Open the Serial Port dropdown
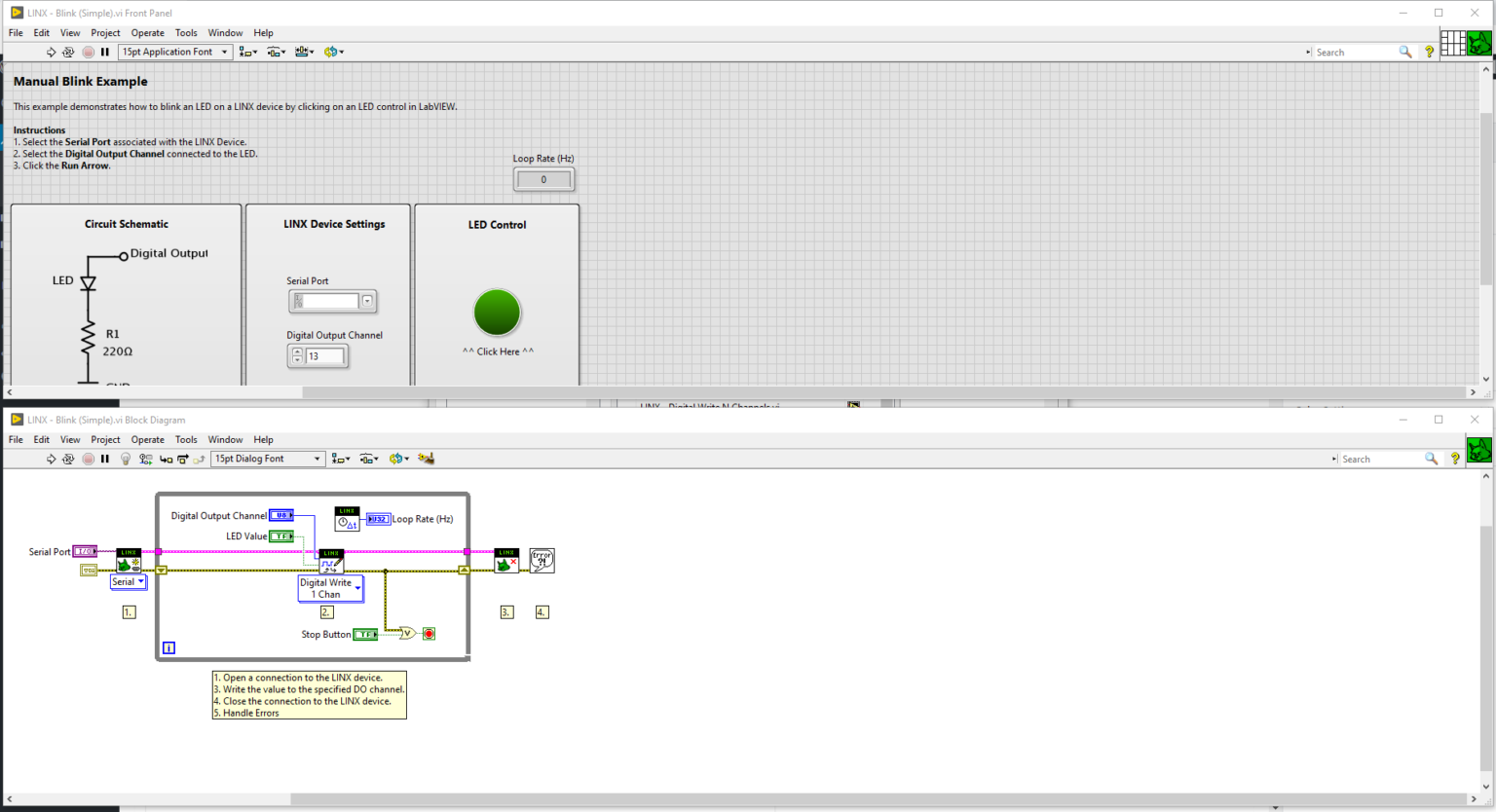 [x=367, y=302]
